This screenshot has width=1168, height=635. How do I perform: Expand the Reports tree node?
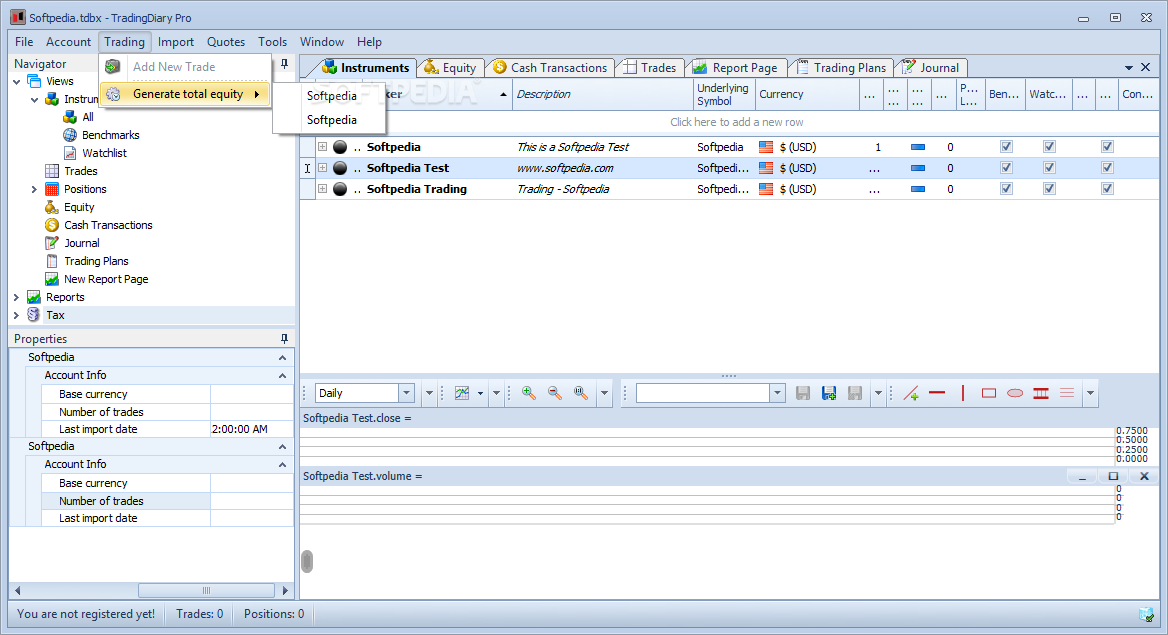pyautogui.click(x=16, y=297)
